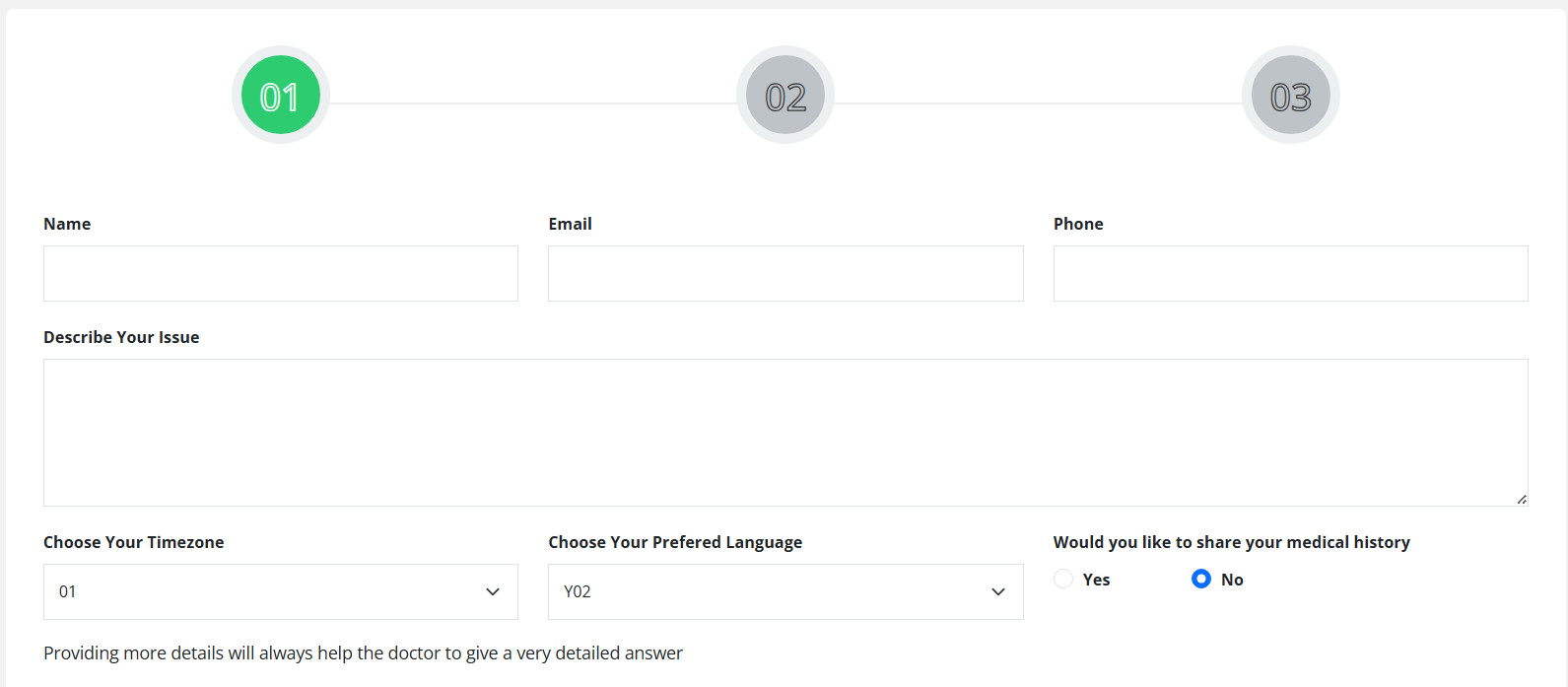Click the "Describe Your Issue" label

(x=121, y=337)
